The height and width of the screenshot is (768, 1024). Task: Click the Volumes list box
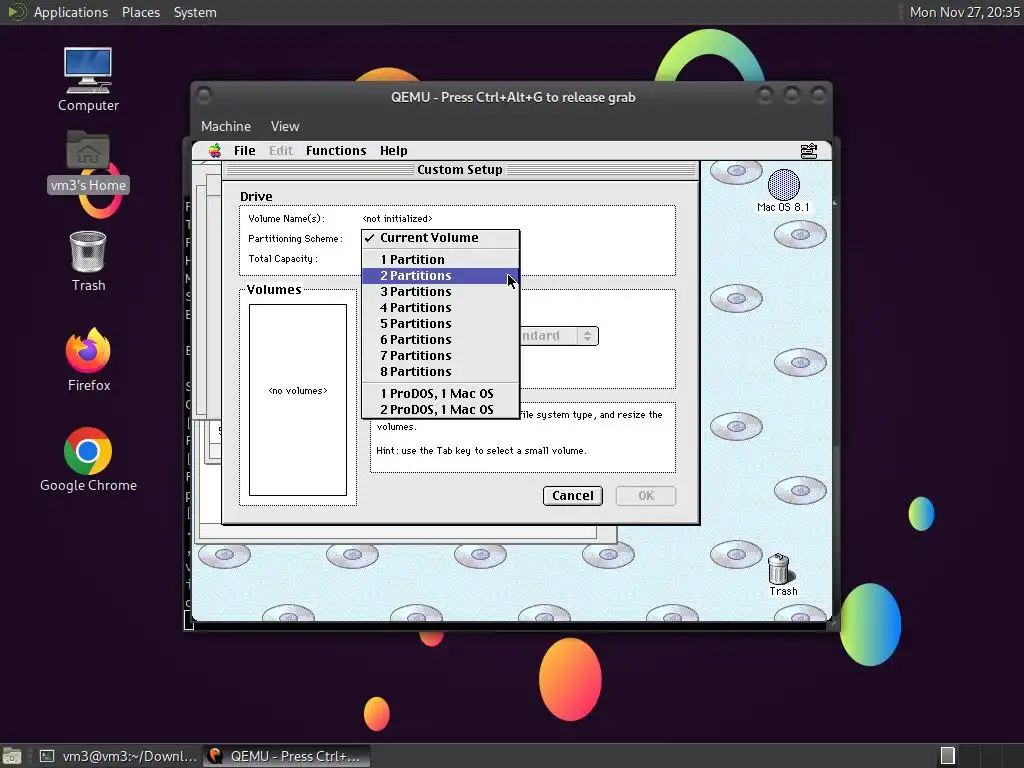tap(298, 400)
